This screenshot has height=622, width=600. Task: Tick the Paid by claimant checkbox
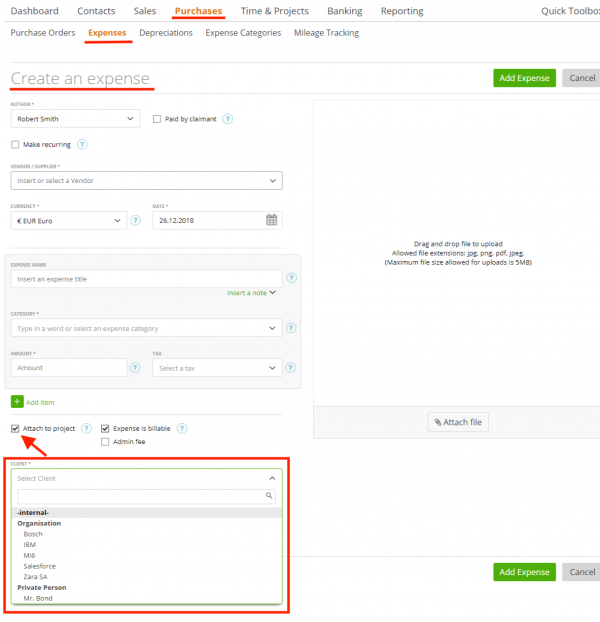tap(157, 119)
